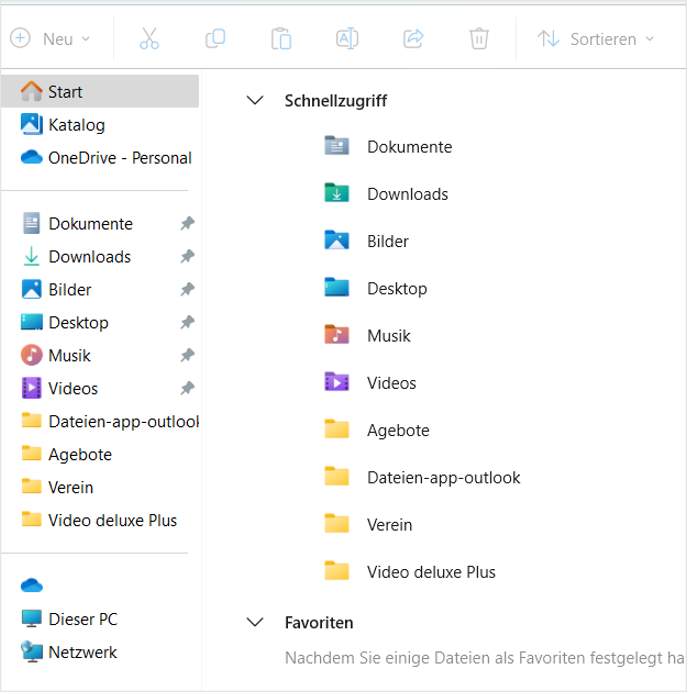This screenshot has height=694, width=689.
Task: Select Start in the navigation pane
Action: tap(100, 92)
